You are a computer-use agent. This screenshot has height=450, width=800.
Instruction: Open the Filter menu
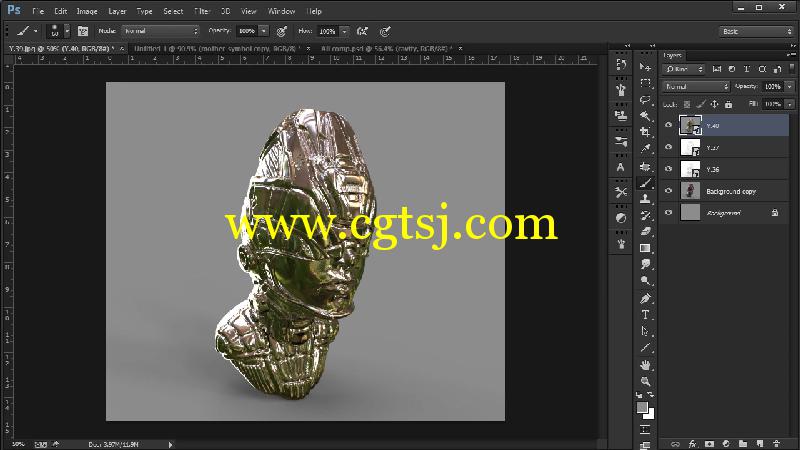coord(202,11)
